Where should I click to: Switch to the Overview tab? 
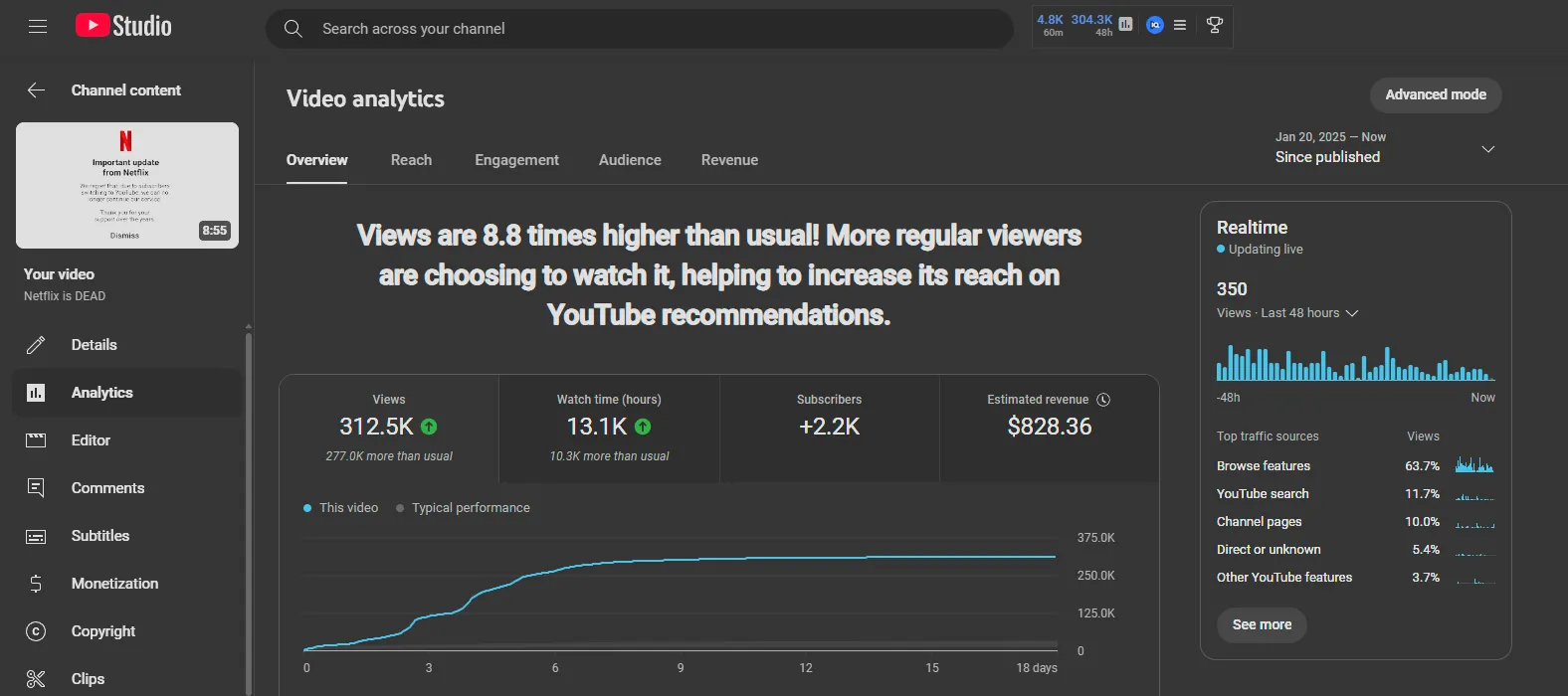(x=316, y=160)
